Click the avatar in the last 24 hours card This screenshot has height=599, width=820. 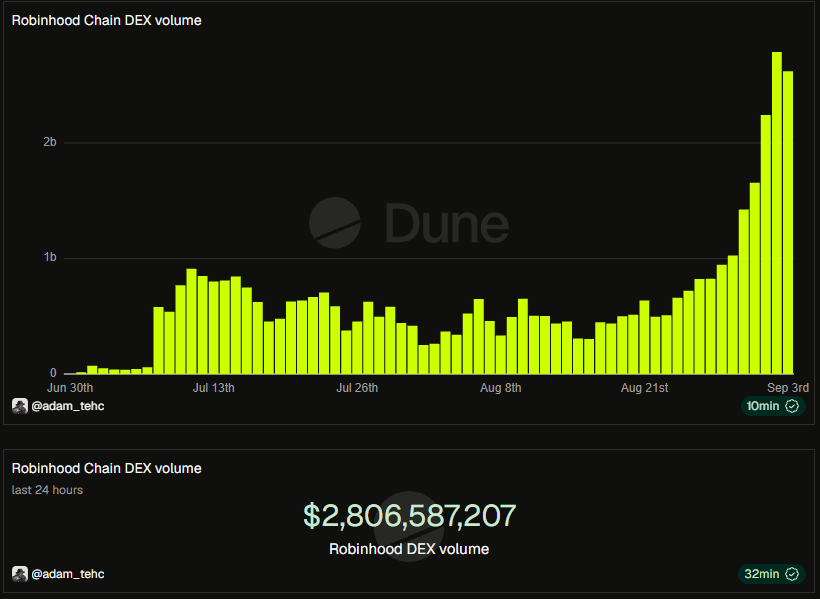[x=20, y=574]
